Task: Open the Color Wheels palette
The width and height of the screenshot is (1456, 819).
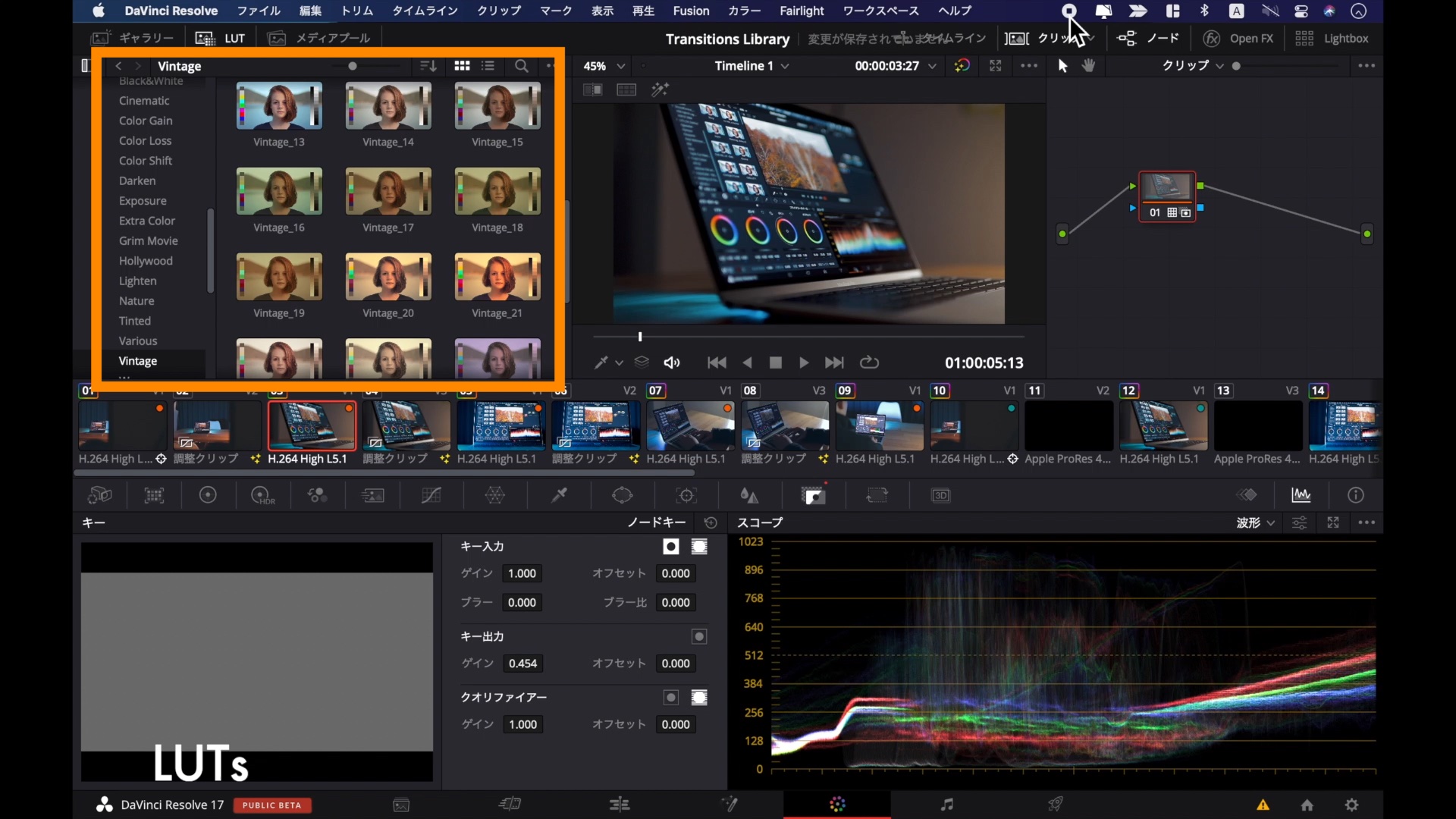Action: [x=209, y=495]
